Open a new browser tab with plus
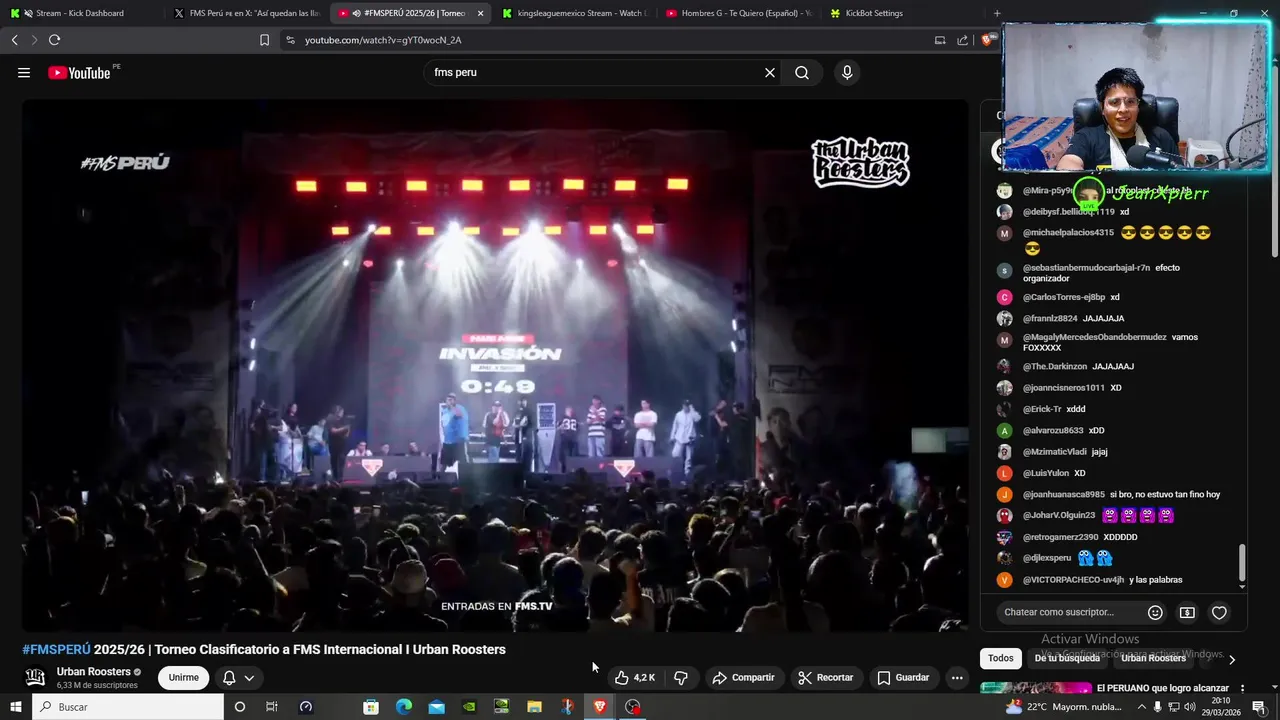1280x720 pixels. coord(997,13)
